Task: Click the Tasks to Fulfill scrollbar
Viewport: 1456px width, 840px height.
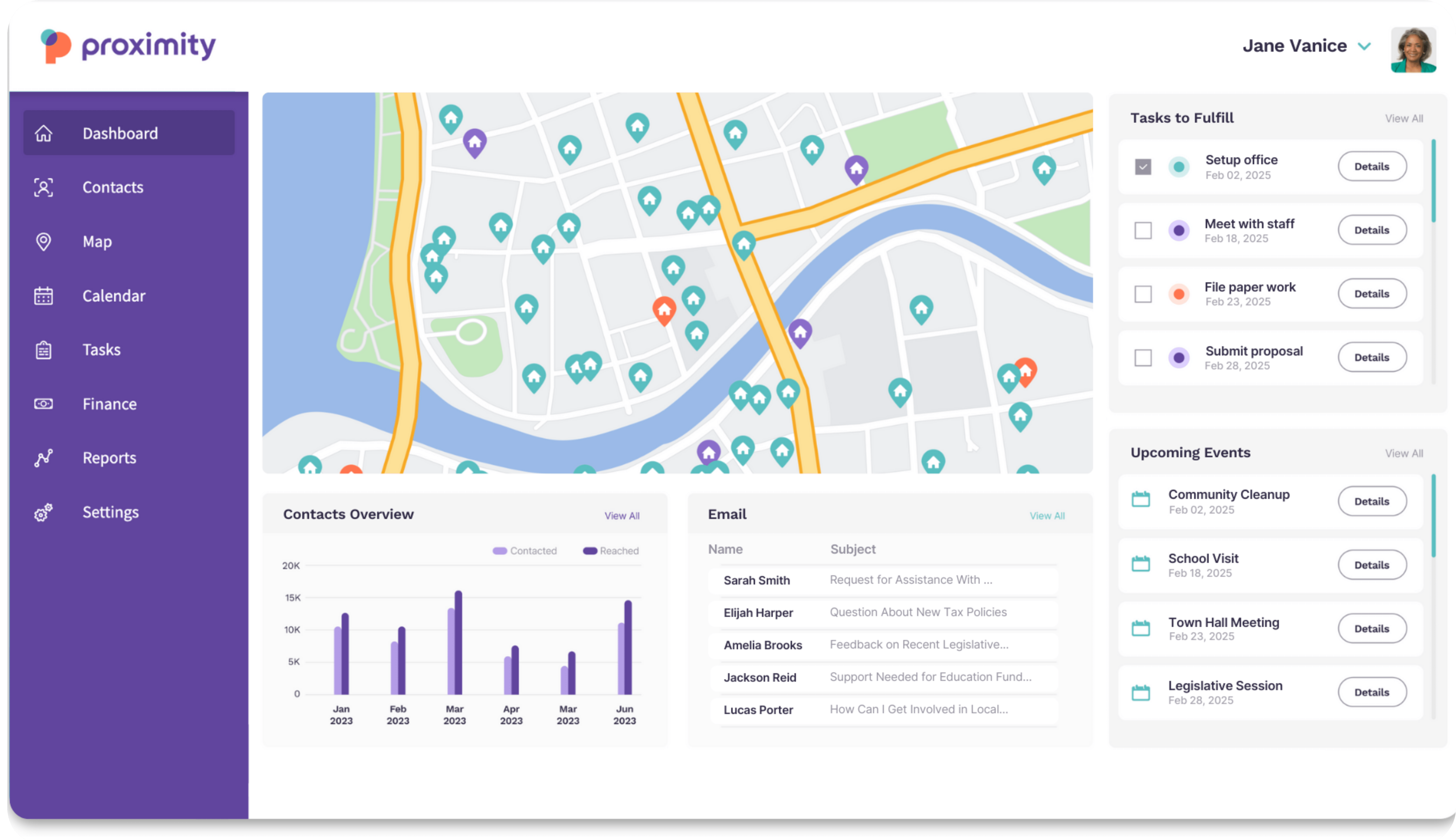Action: (x=1434, y=181)
